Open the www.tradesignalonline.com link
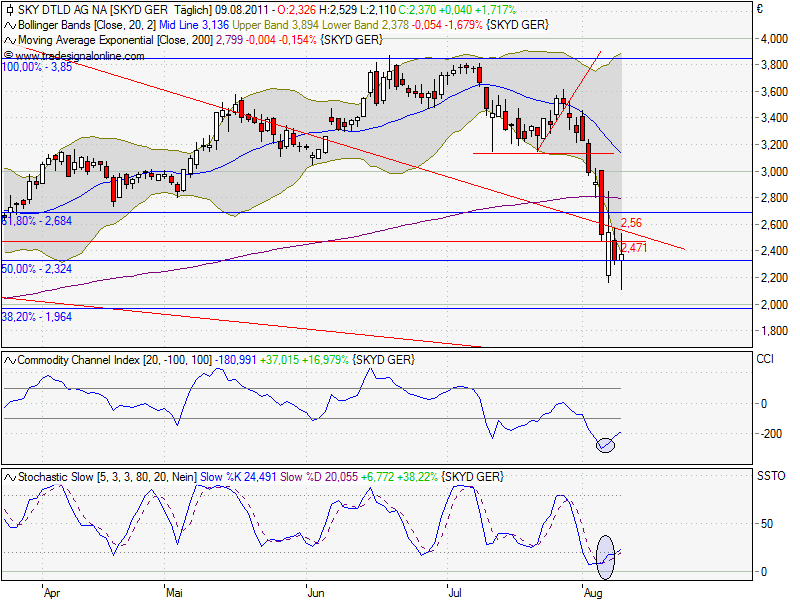 click(80, 56)
